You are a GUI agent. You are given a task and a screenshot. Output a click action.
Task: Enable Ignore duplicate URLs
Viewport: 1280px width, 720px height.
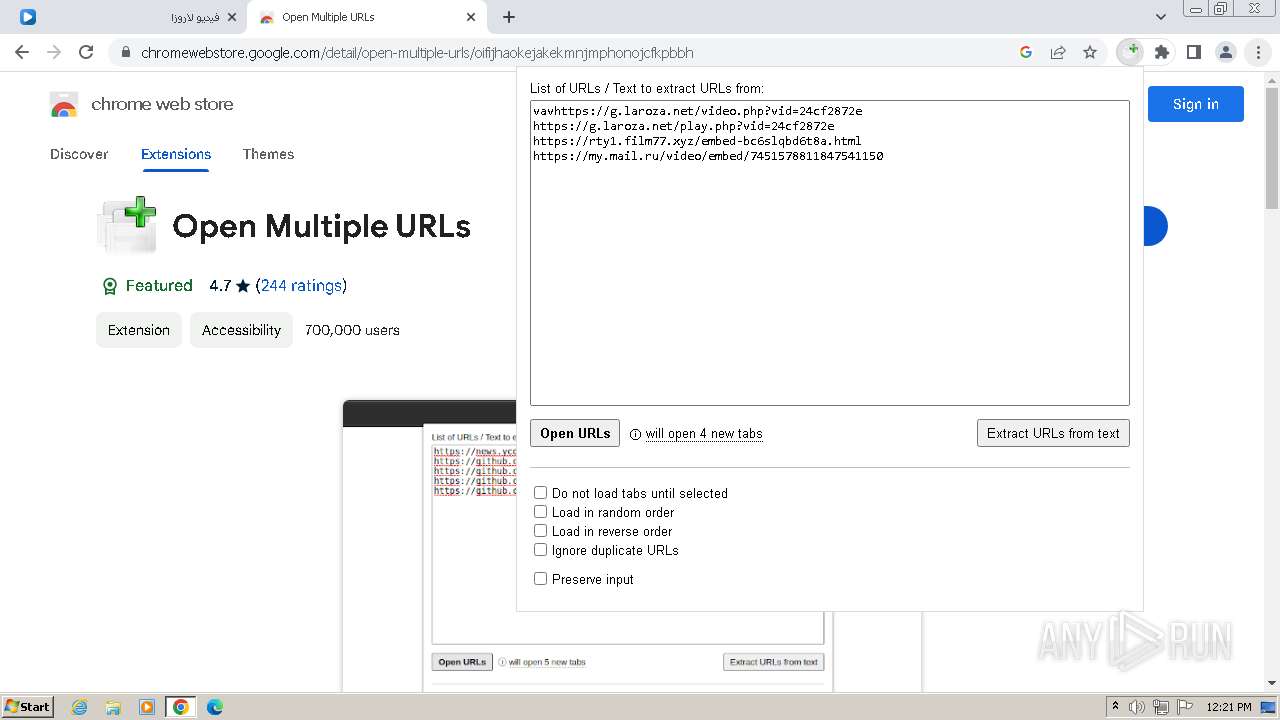point(540,550)
